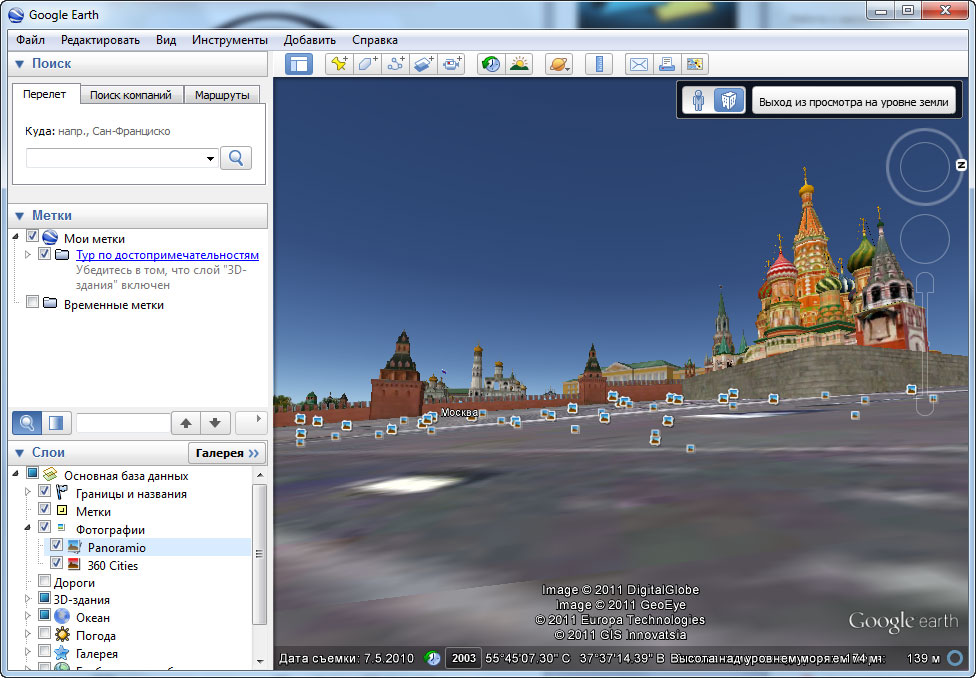The width and height of the screenshot is (976, 678).
Task: Switch to Street View with the pegman icon
Action: point(698,100)
